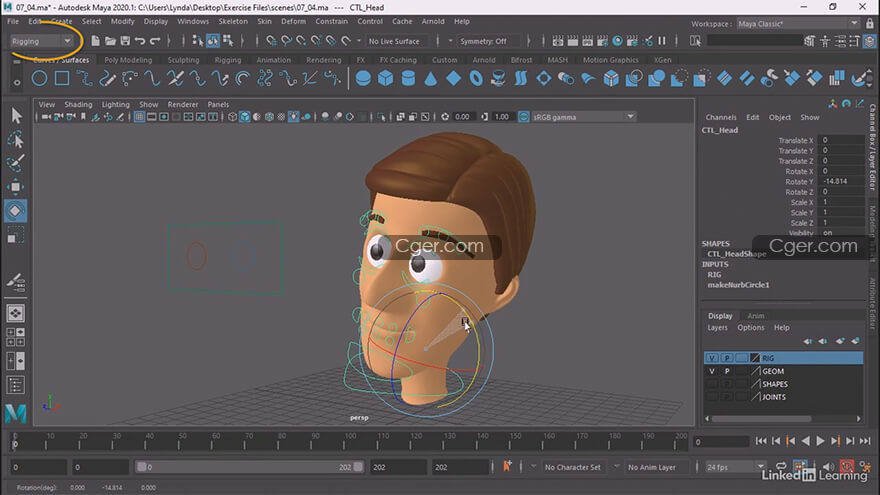Viewport: 880px width, 495px height.
Task: Click the playback range slider bar
Action: pyautogui.click(x=250, y=467)
